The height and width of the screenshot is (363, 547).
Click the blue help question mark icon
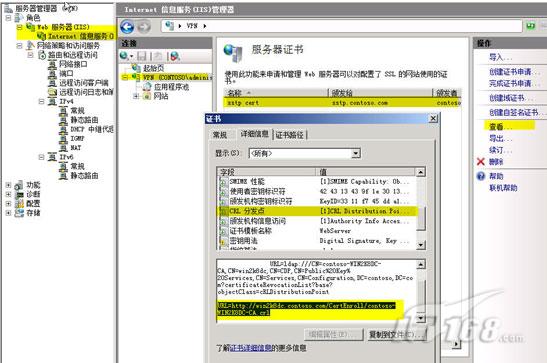pyautogui.click(x=481, y=176)
